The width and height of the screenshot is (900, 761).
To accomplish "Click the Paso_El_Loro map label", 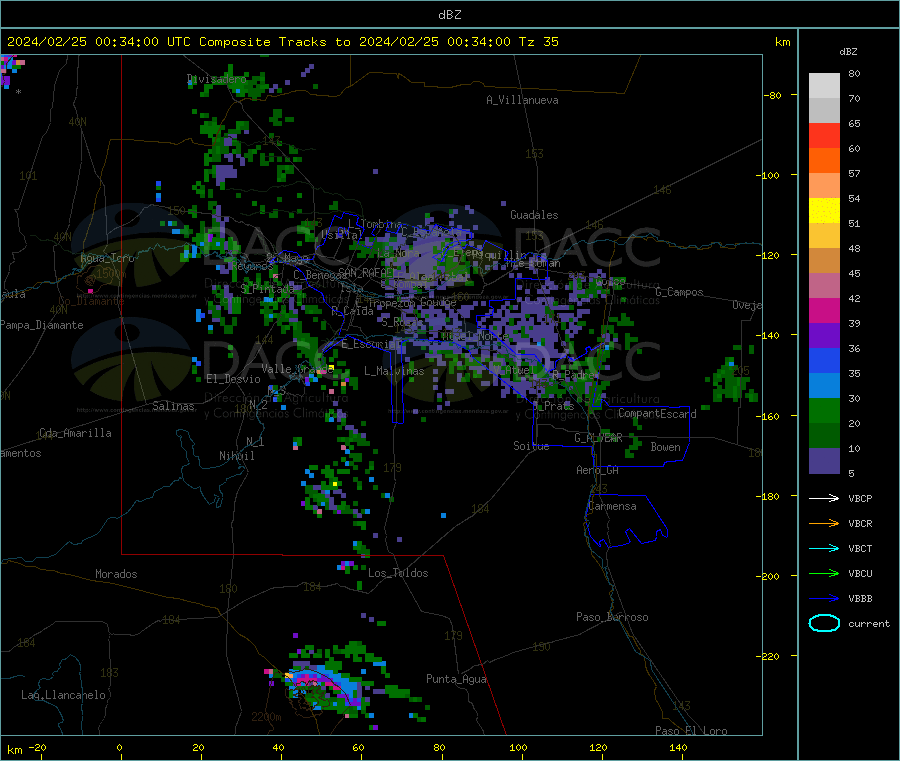I will pos(691,731).
